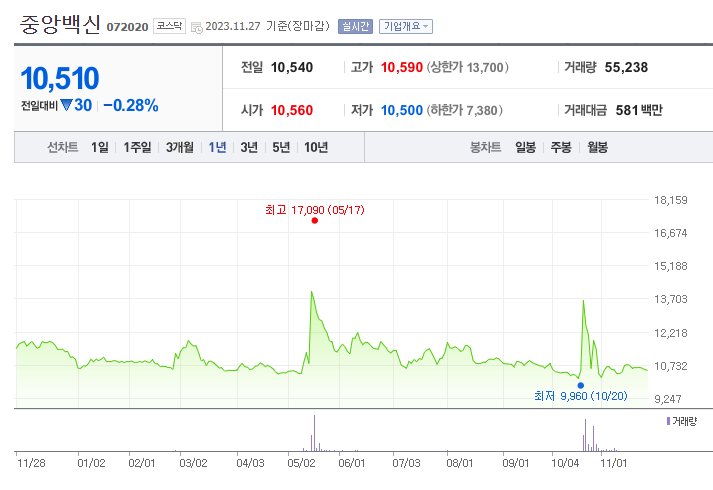Open the 월봉 monthly candlestick chart
The image size is (713, 490).
coord(597,147)
